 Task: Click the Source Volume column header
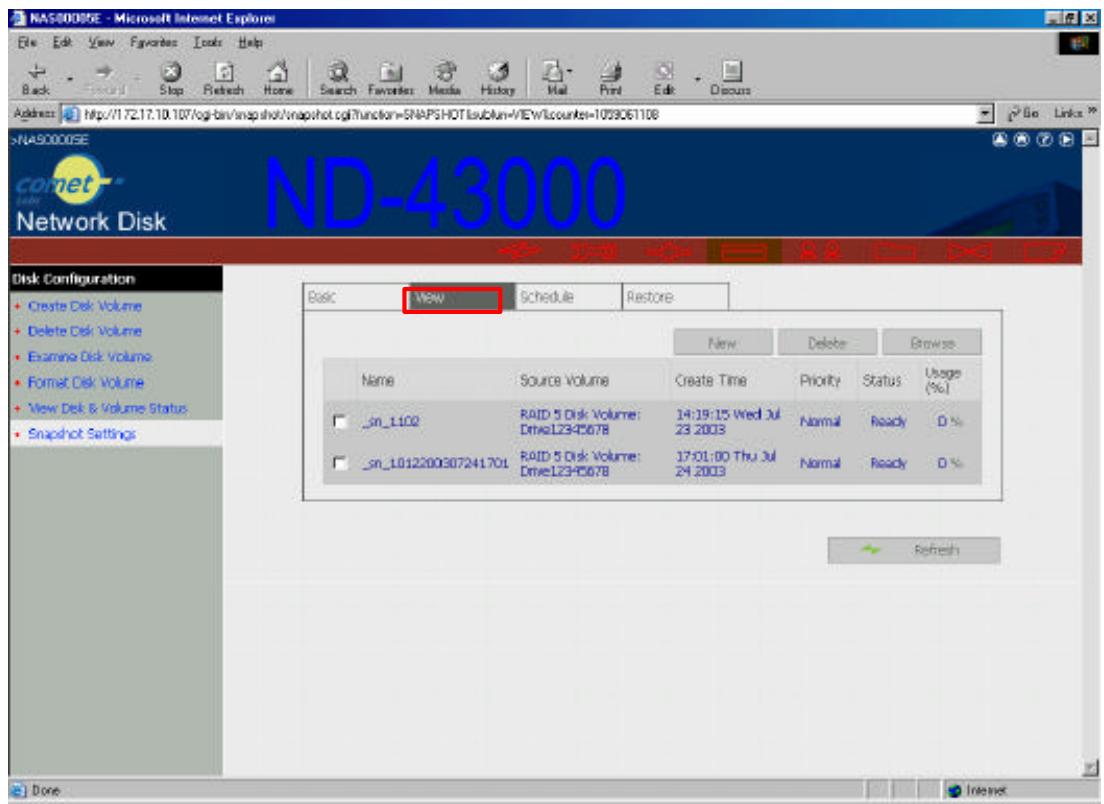pyautogui.click(x=564, y=380)
